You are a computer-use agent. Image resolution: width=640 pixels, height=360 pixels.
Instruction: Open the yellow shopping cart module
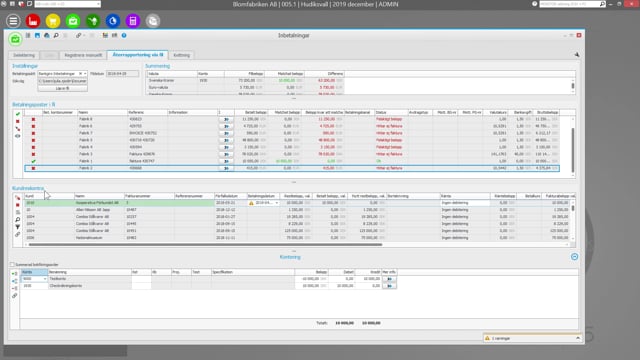click(53, 21)
